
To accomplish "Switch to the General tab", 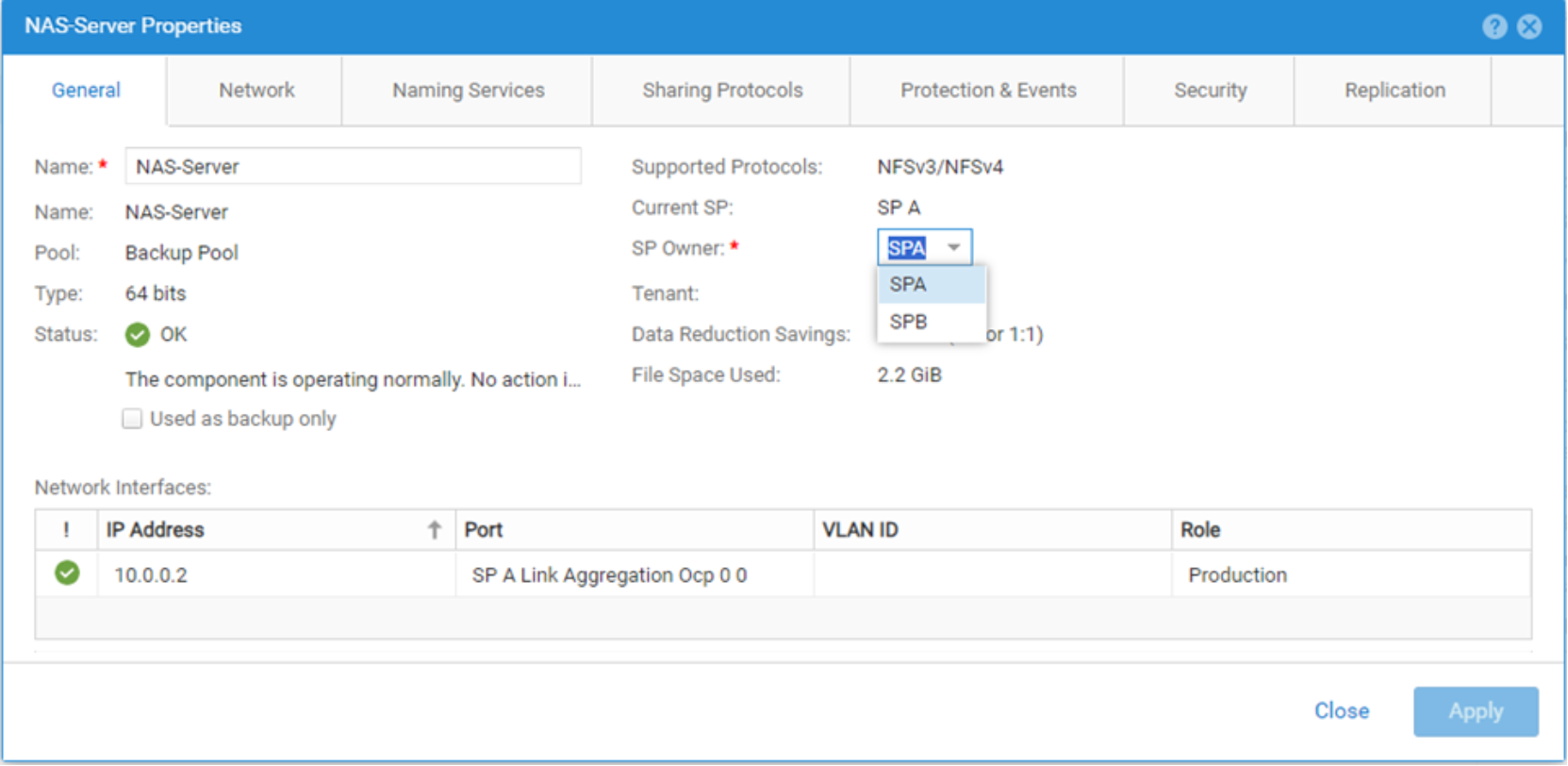I will coord(86,91).
